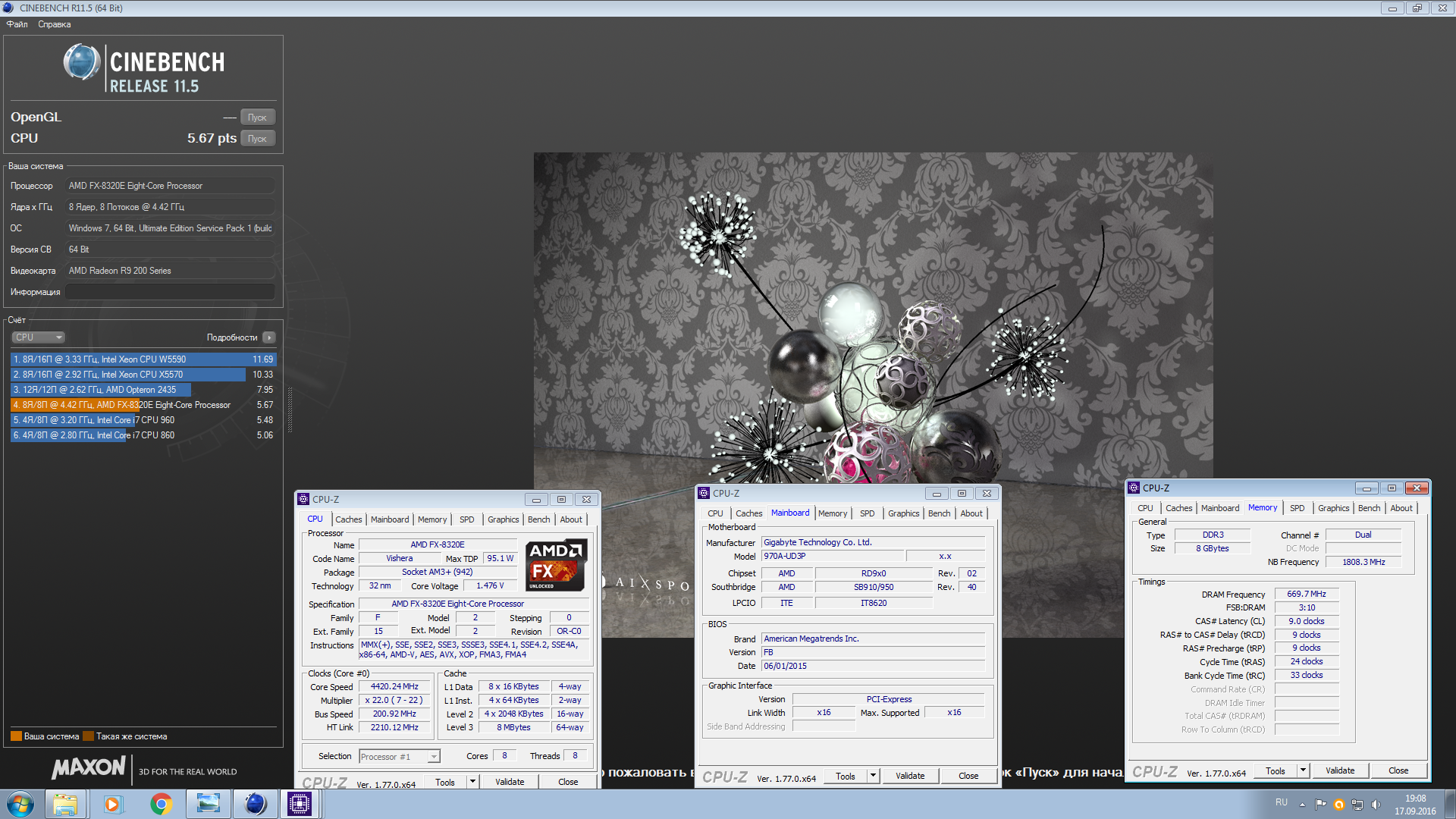This screenshot has width=1456, height=819.
Task: Open the Windows Start menu orb
Action: (x=20, y=804)
